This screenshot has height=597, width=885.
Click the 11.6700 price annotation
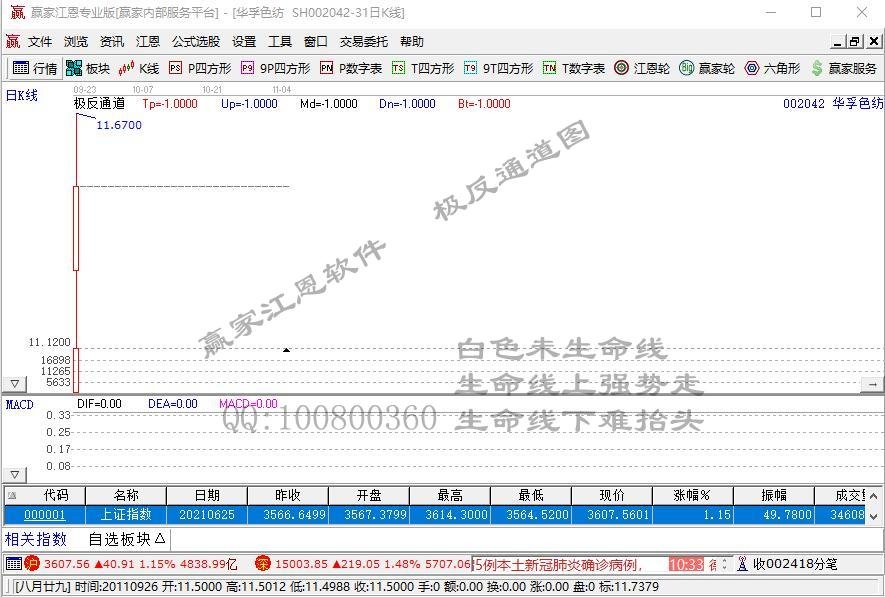click(x=119, y=125)
